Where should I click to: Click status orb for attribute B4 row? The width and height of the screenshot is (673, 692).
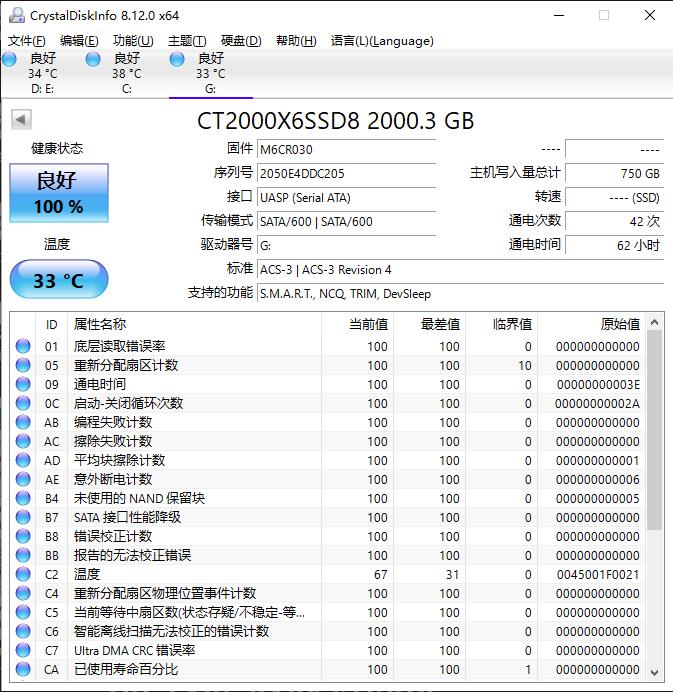23,498
